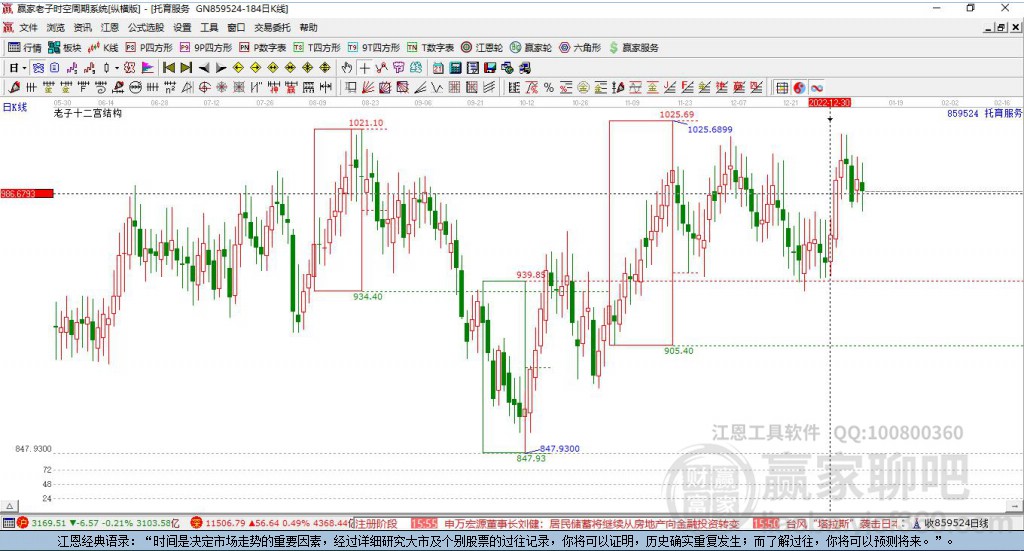The height and width of the screenshot is (551, 1024).
Task: Open the 交易委托 menu
Action: pos(272,27)
